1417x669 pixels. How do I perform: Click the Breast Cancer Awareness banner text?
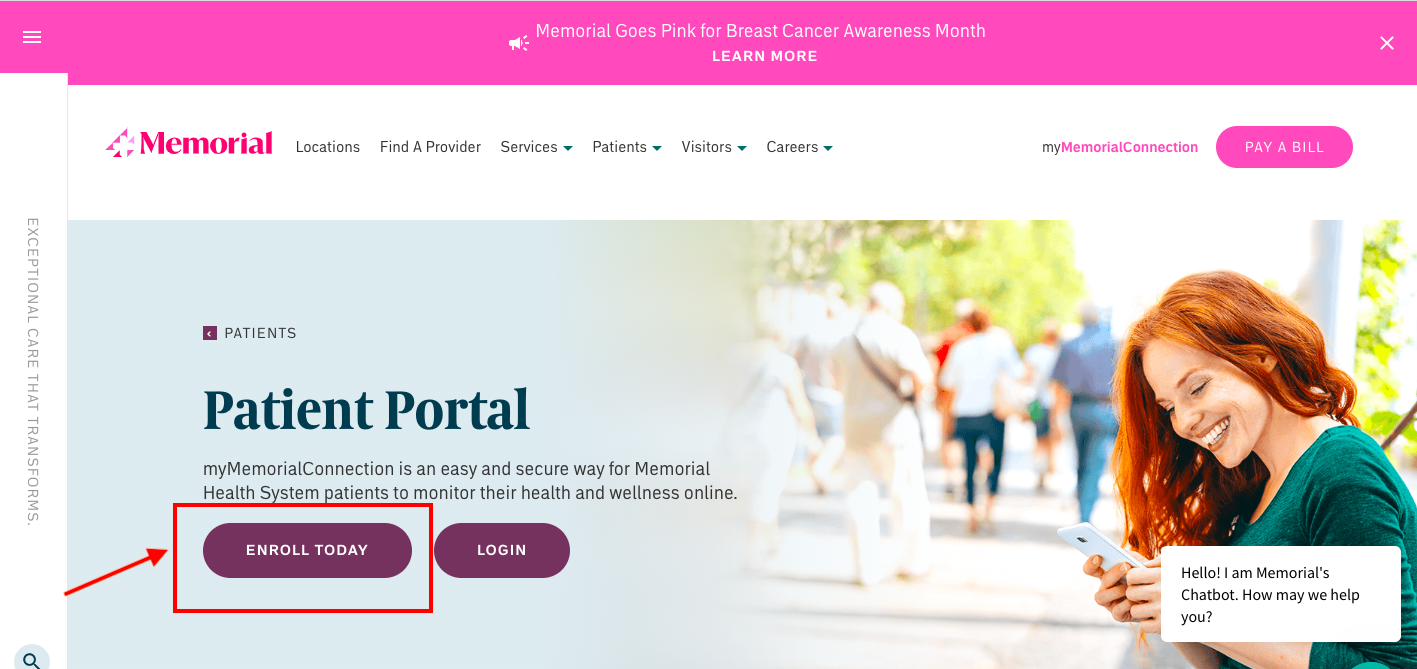[761, 31]
